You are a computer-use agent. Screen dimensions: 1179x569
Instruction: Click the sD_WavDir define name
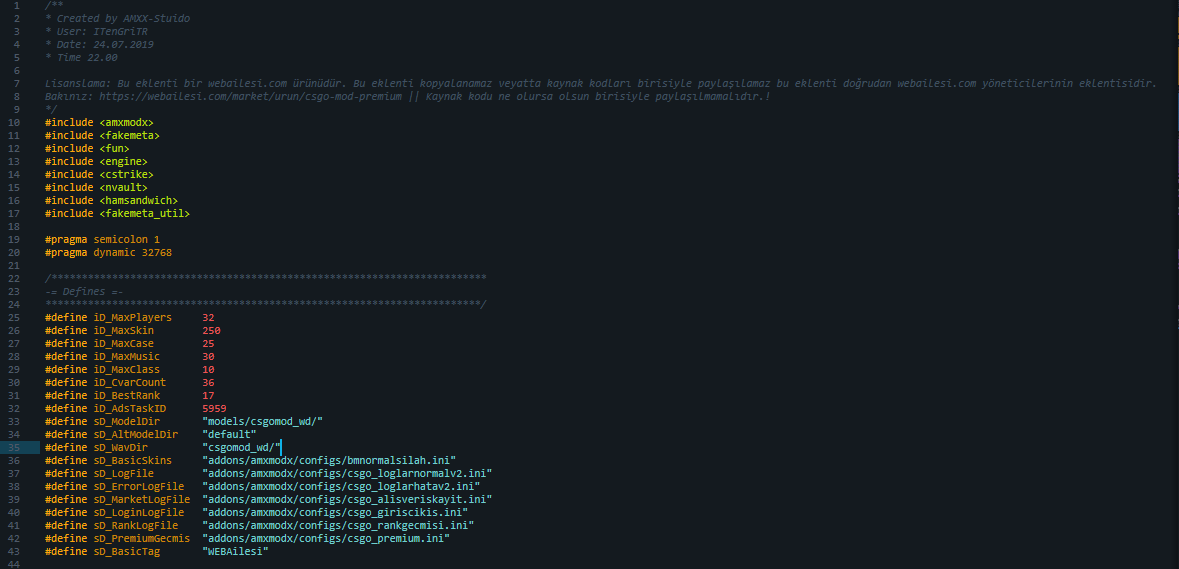coord(120,447)
